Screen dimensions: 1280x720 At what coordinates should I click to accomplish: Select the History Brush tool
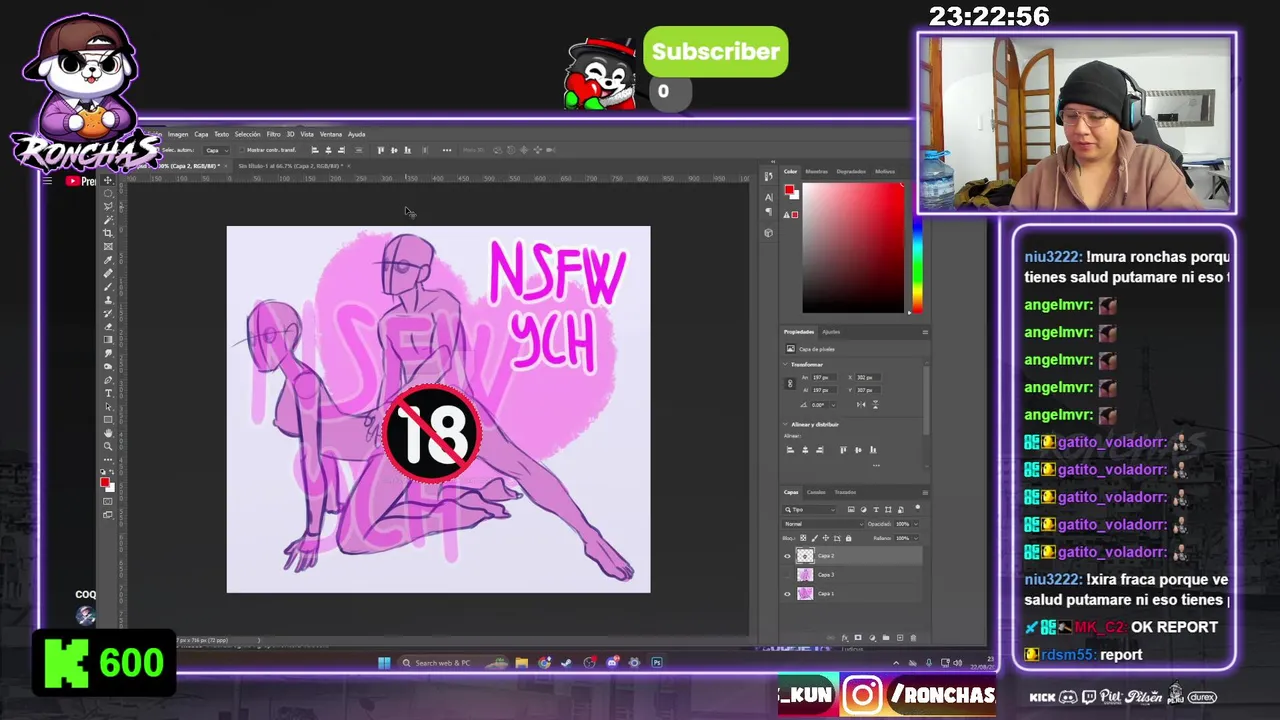tap(108, 313)
